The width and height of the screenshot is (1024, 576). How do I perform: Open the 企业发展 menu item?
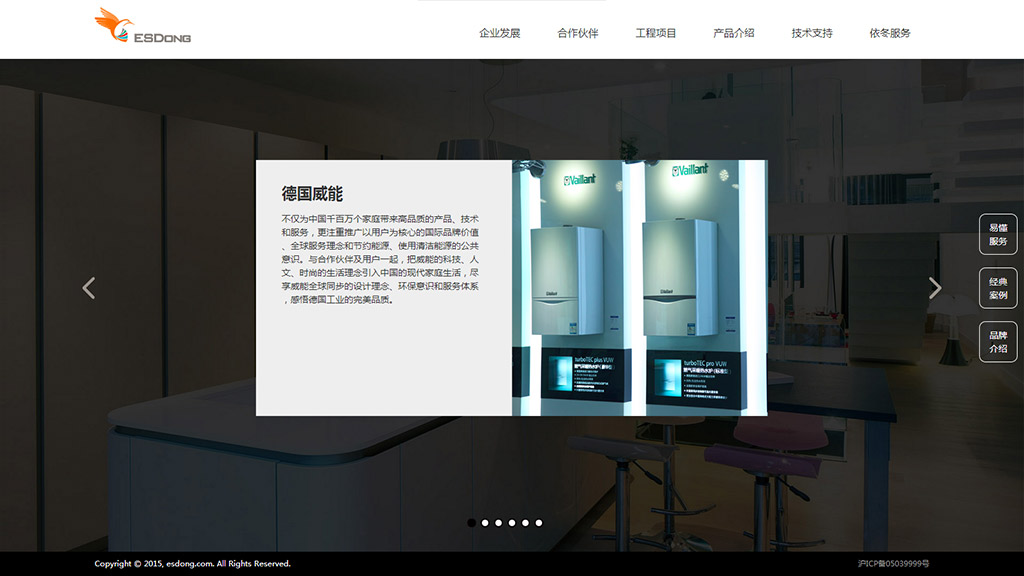[499, 33]
